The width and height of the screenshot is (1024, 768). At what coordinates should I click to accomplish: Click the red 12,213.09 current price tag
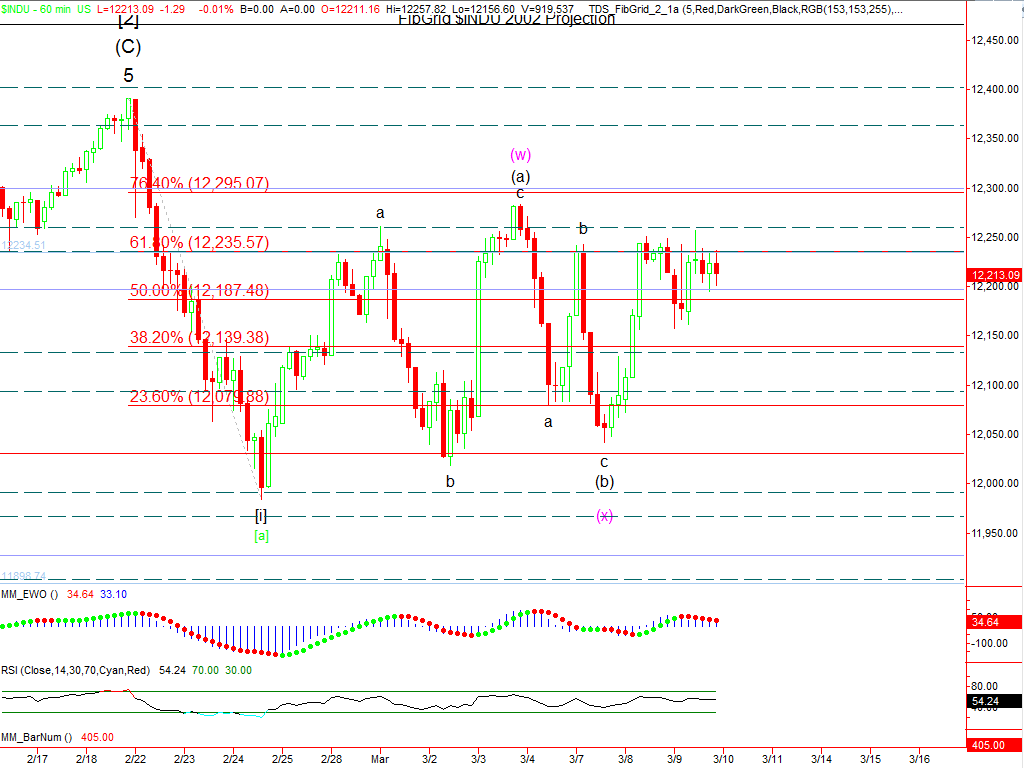994,275
